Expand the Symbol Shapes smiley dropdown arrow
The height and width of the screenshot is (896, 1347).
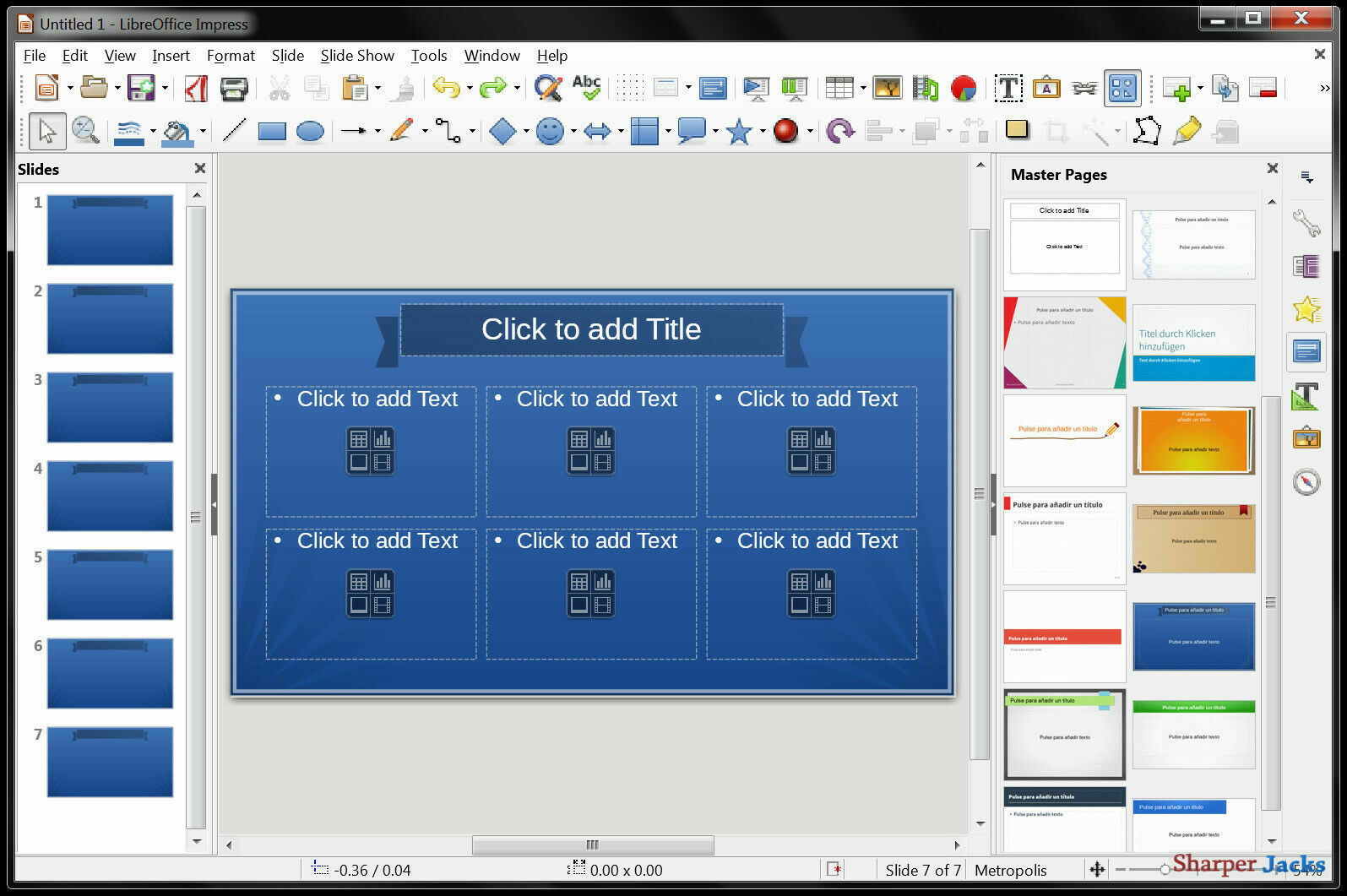(x=573, y=132)
